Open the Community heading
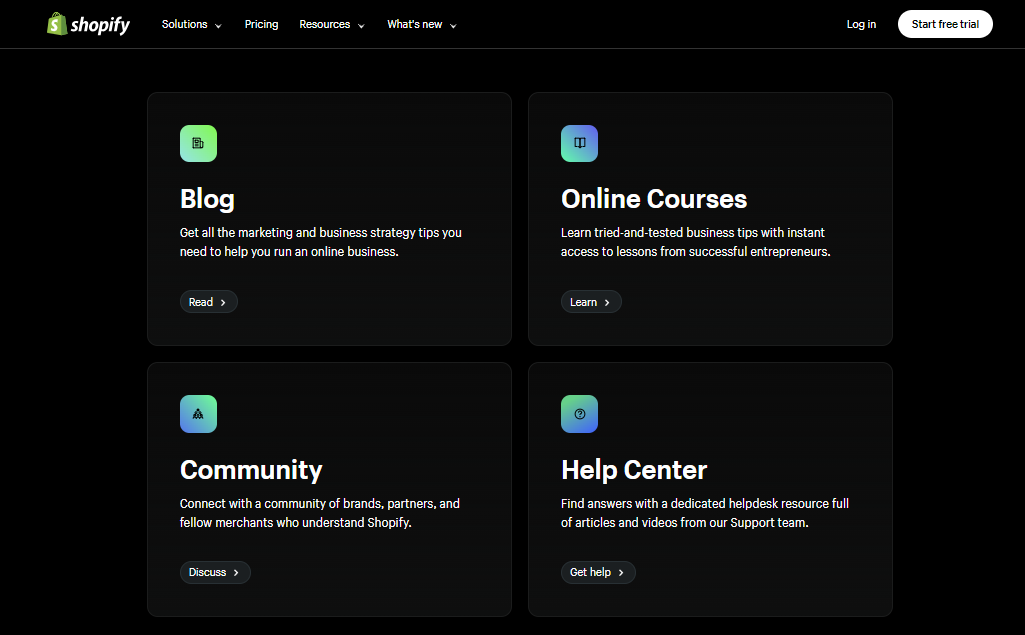Image resolution: width=1025 pixels, height=635 pixels. click(251, 470)
